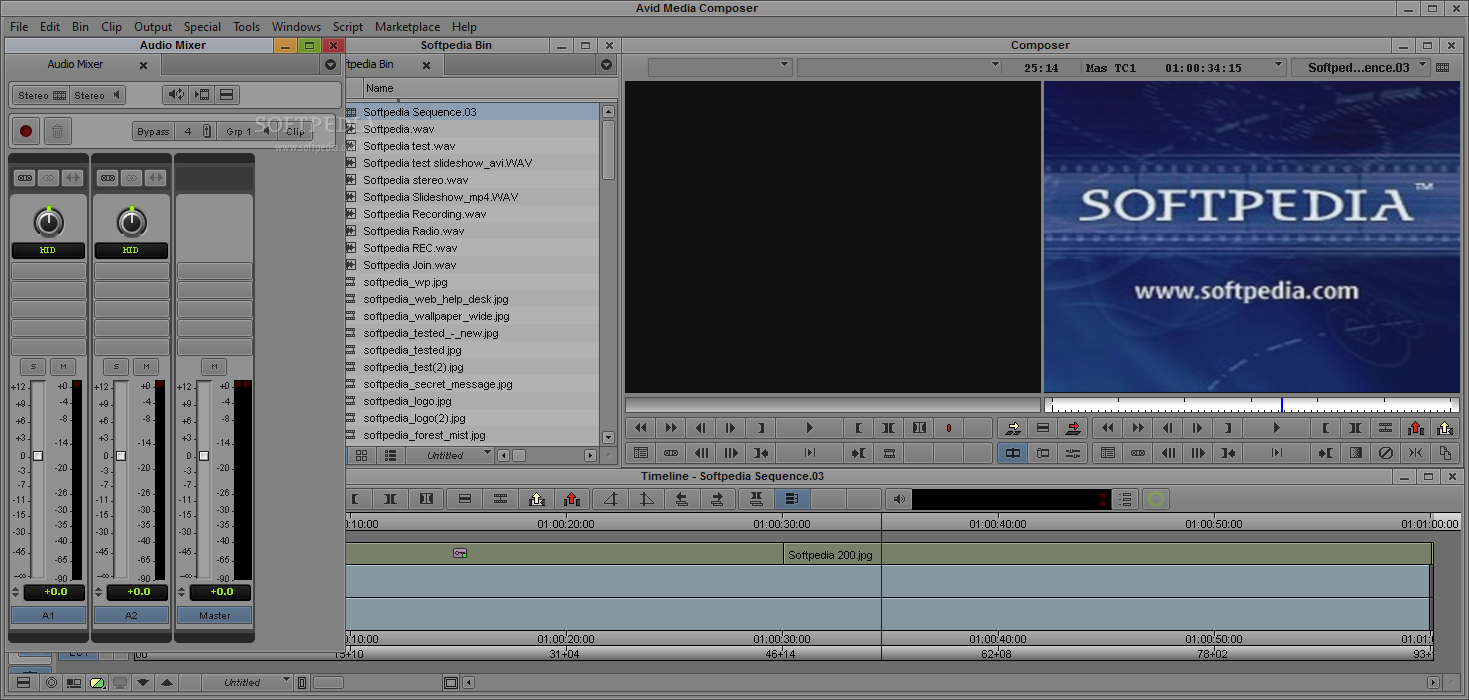Click the copy icon at Composer bottom right

point(1445,453)
